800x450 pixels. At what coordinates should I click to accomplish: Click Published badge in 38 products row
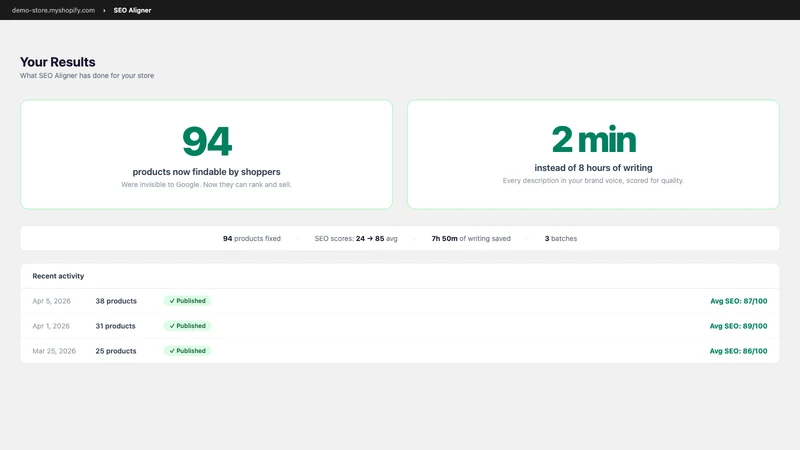click(187, 301)
